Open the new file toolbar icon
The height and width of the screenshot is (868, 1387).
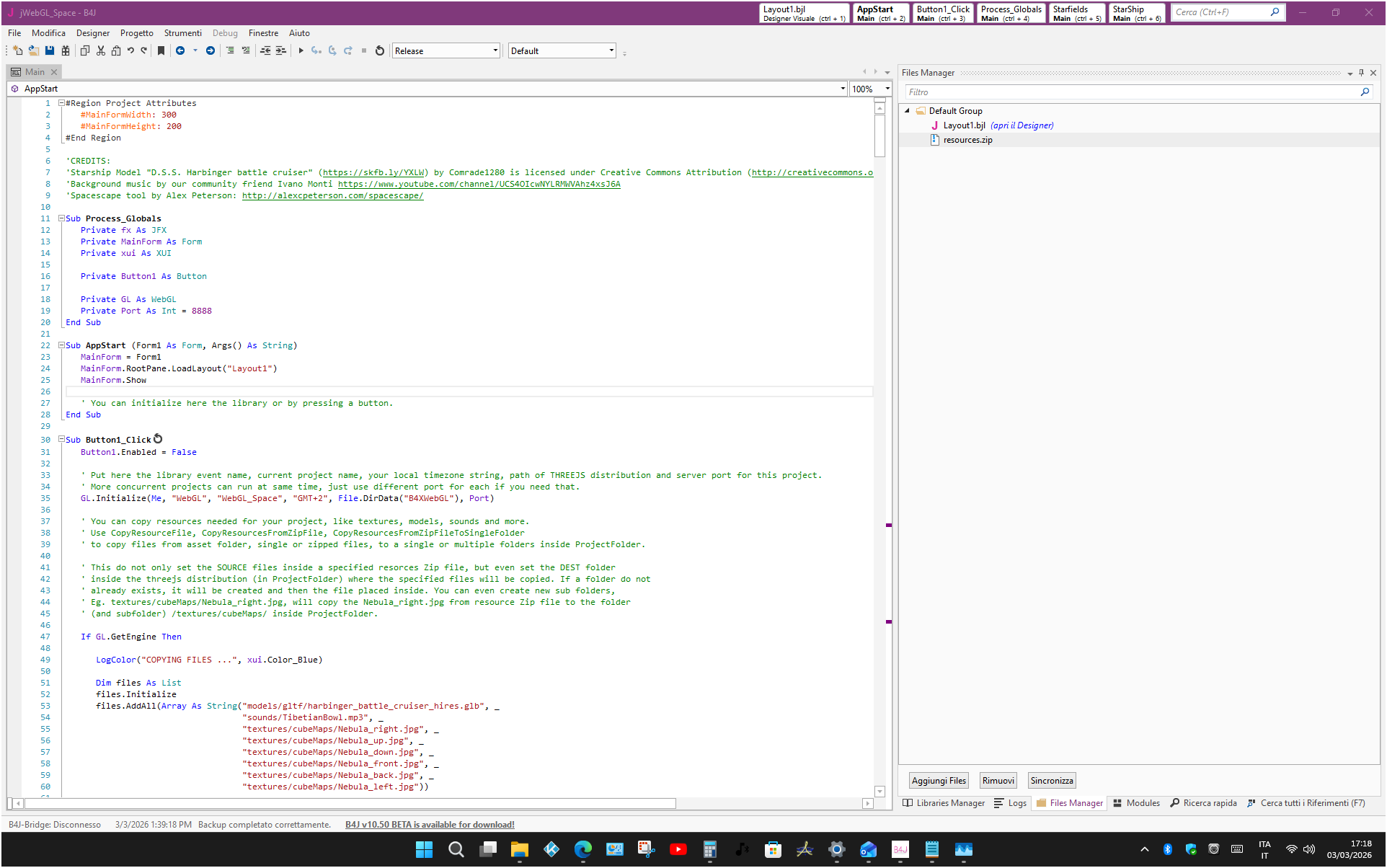18,50
